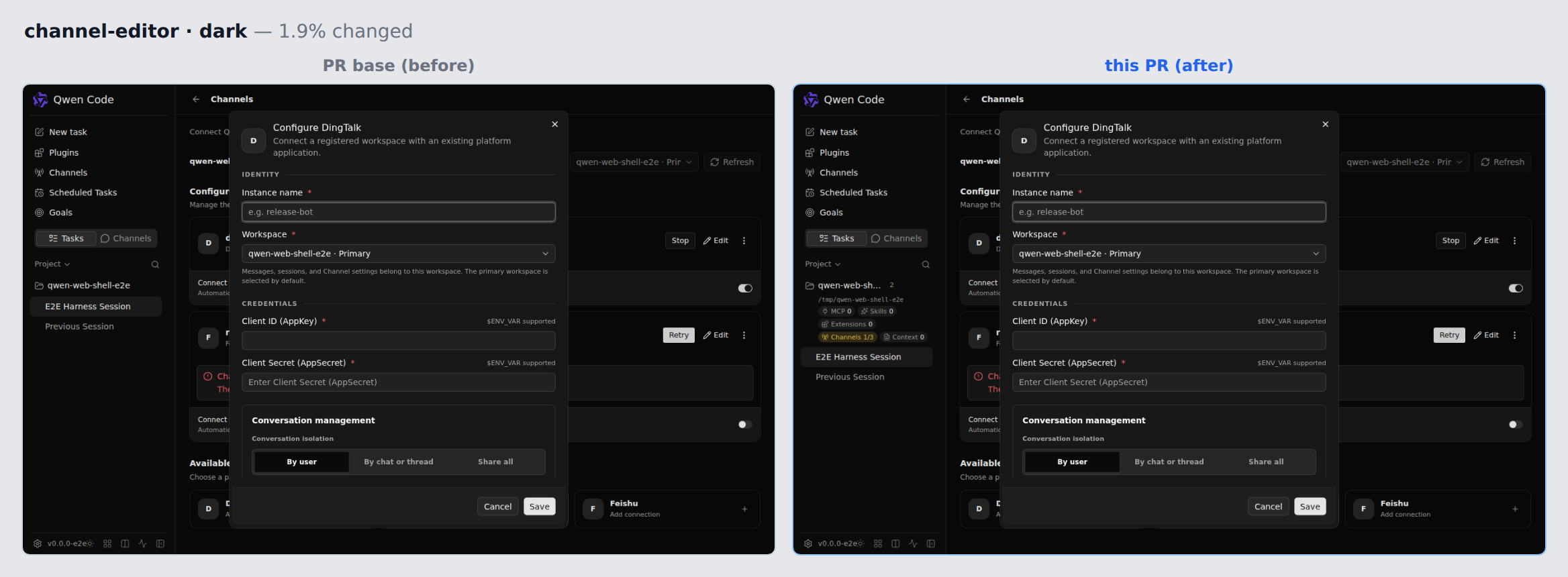The width and height of the screenshot is (1568, 577).
Task: Focus the Client Secret field in the after dialog
Action: (1169, 382)
